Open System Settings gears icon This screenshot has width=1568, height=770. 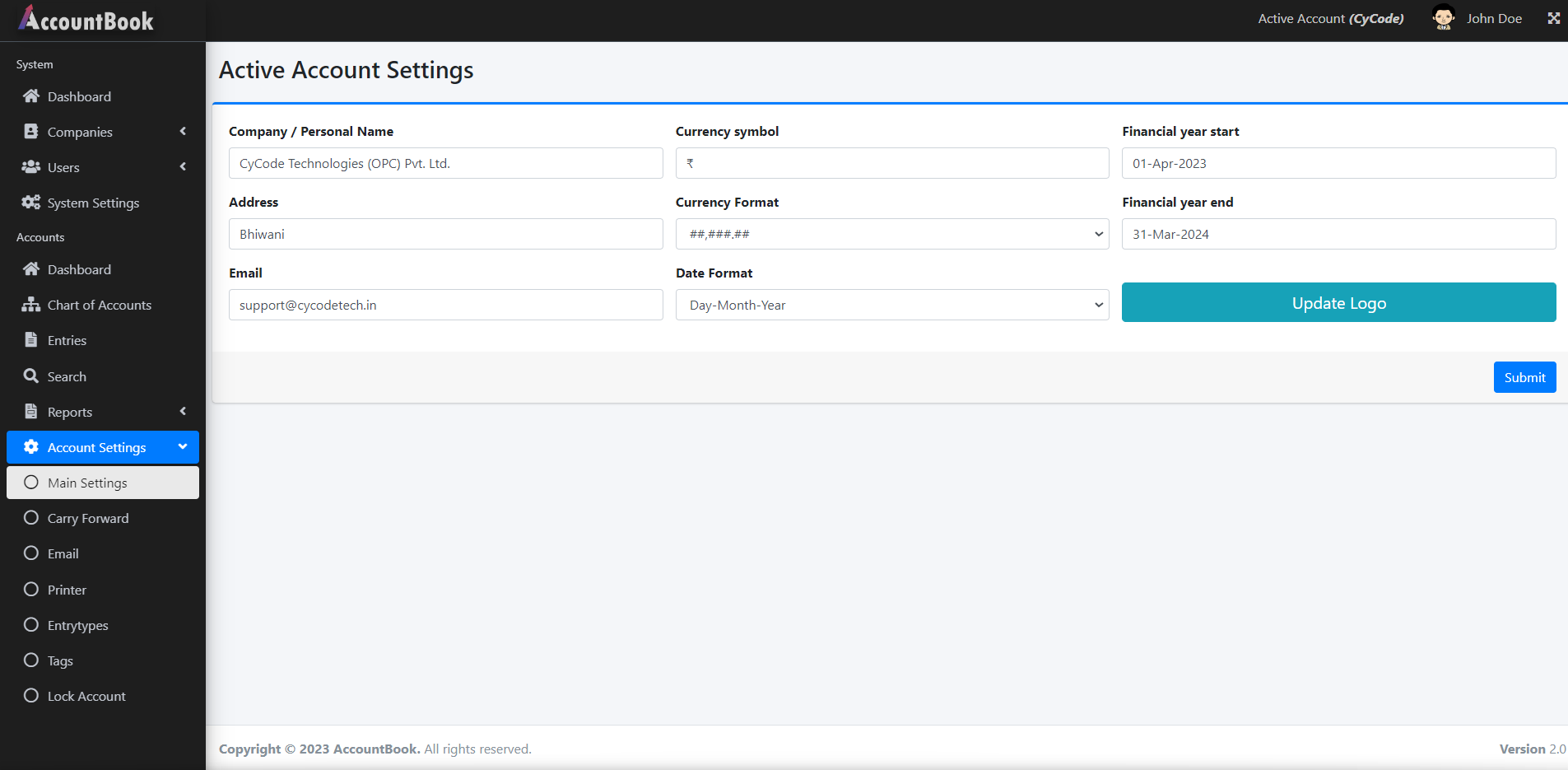pos(31,203)
